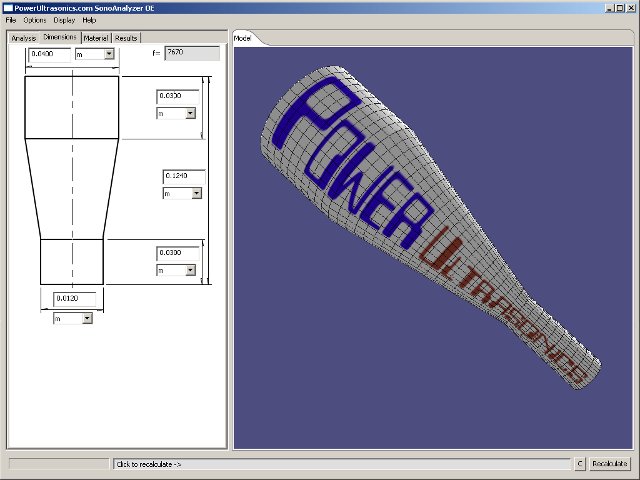640x480 pixels.
Task: Minimize the SonoAnalyzer window
Action: (x=609, y=8)
